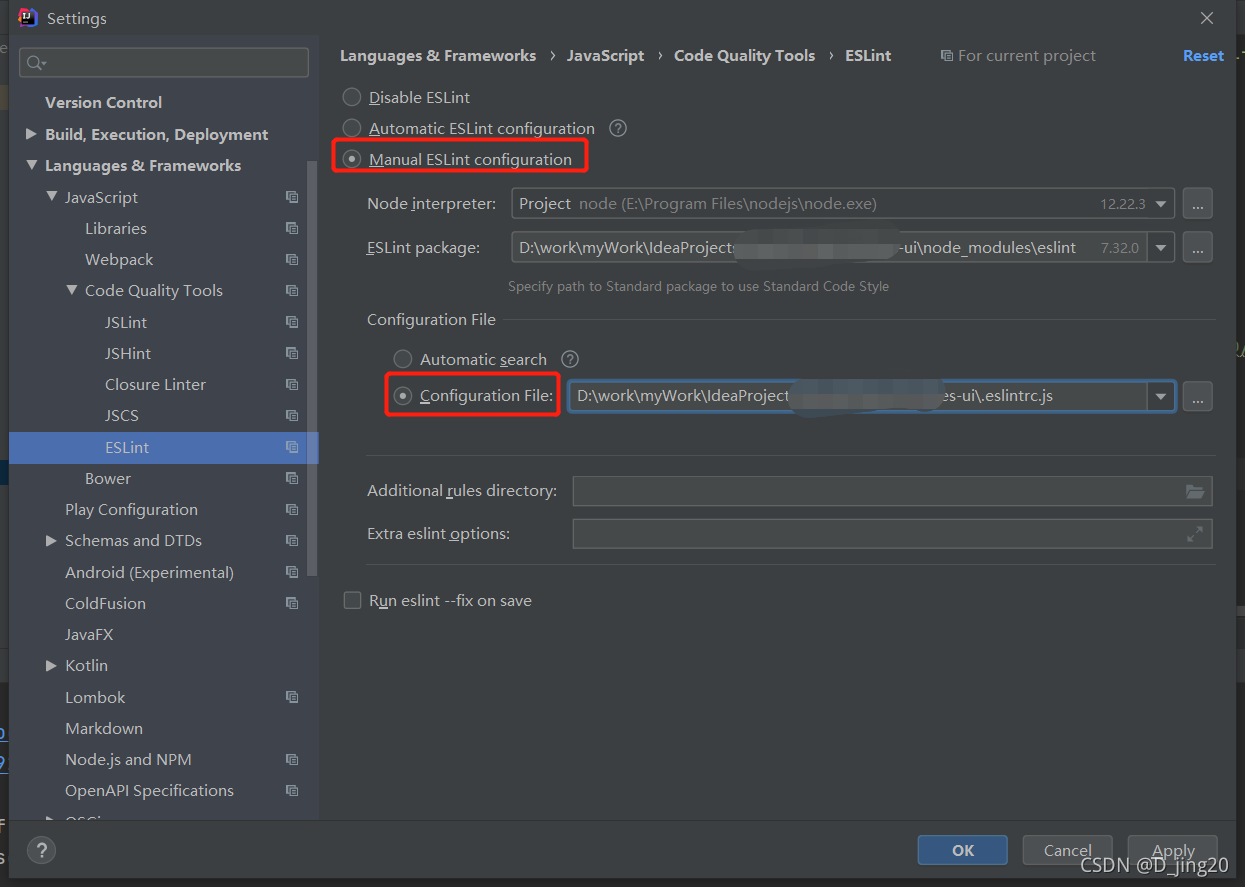Focus the settings search field
1245x887 pixels.
[164, 63]
